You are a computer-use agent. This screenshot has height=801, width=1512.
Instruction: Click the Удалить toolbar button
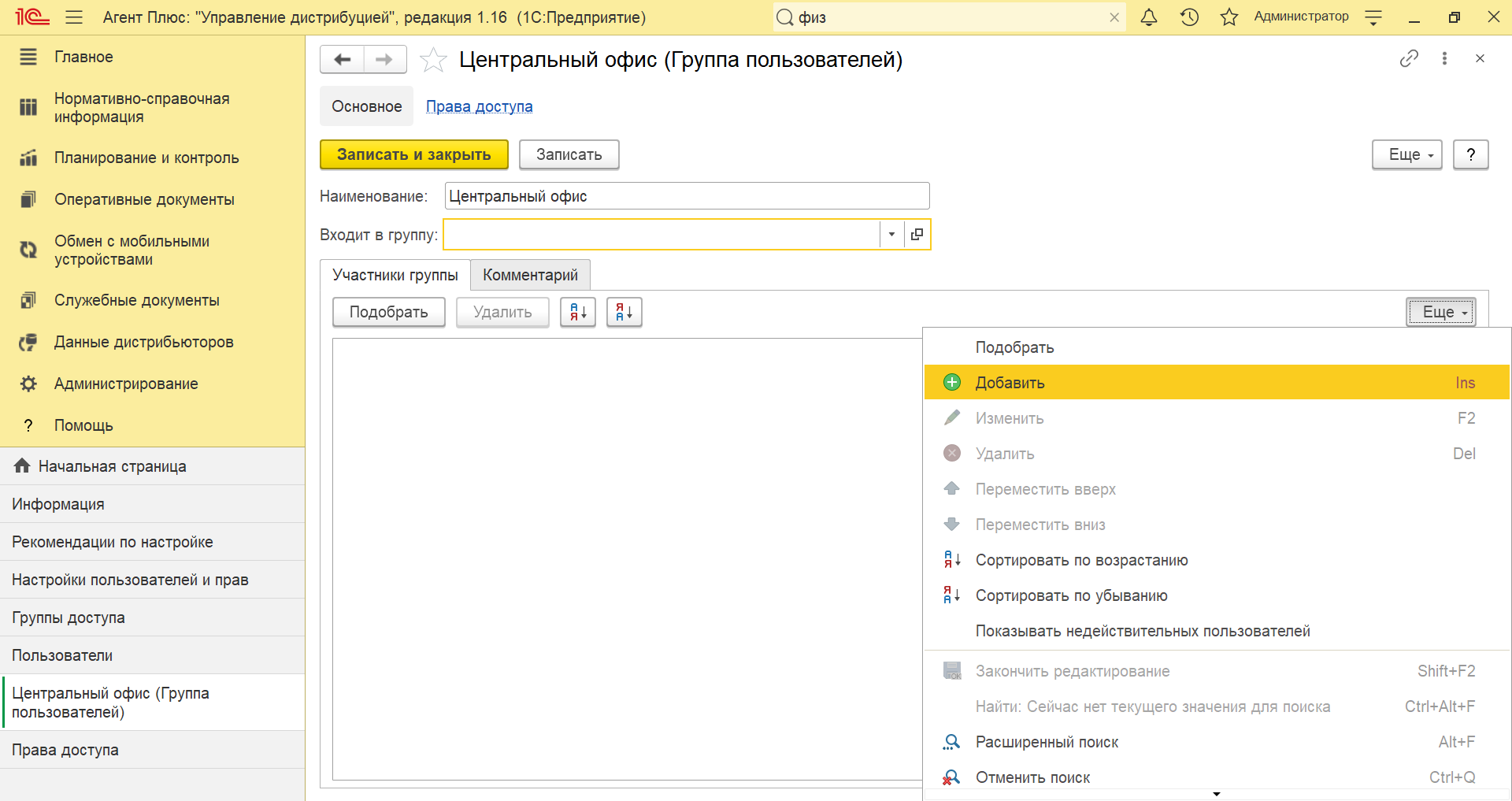(x=502, y=312)
